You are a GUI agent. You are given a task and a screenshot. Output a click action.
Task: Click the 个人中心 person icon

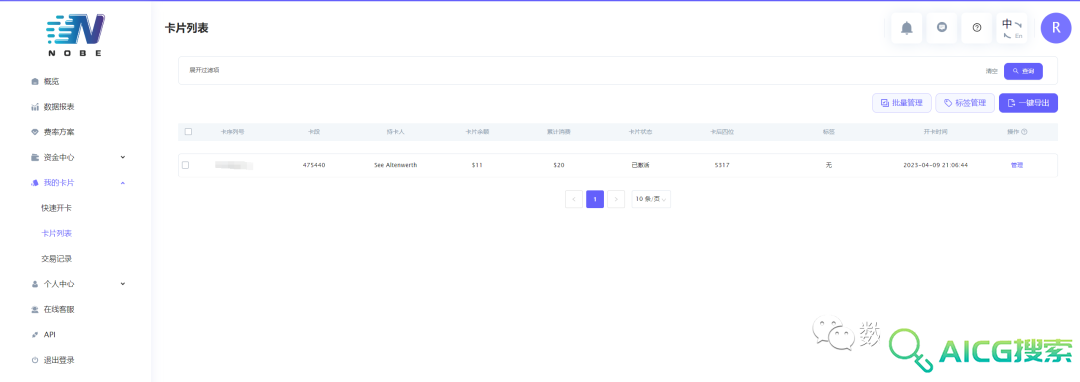pos(35,284)
